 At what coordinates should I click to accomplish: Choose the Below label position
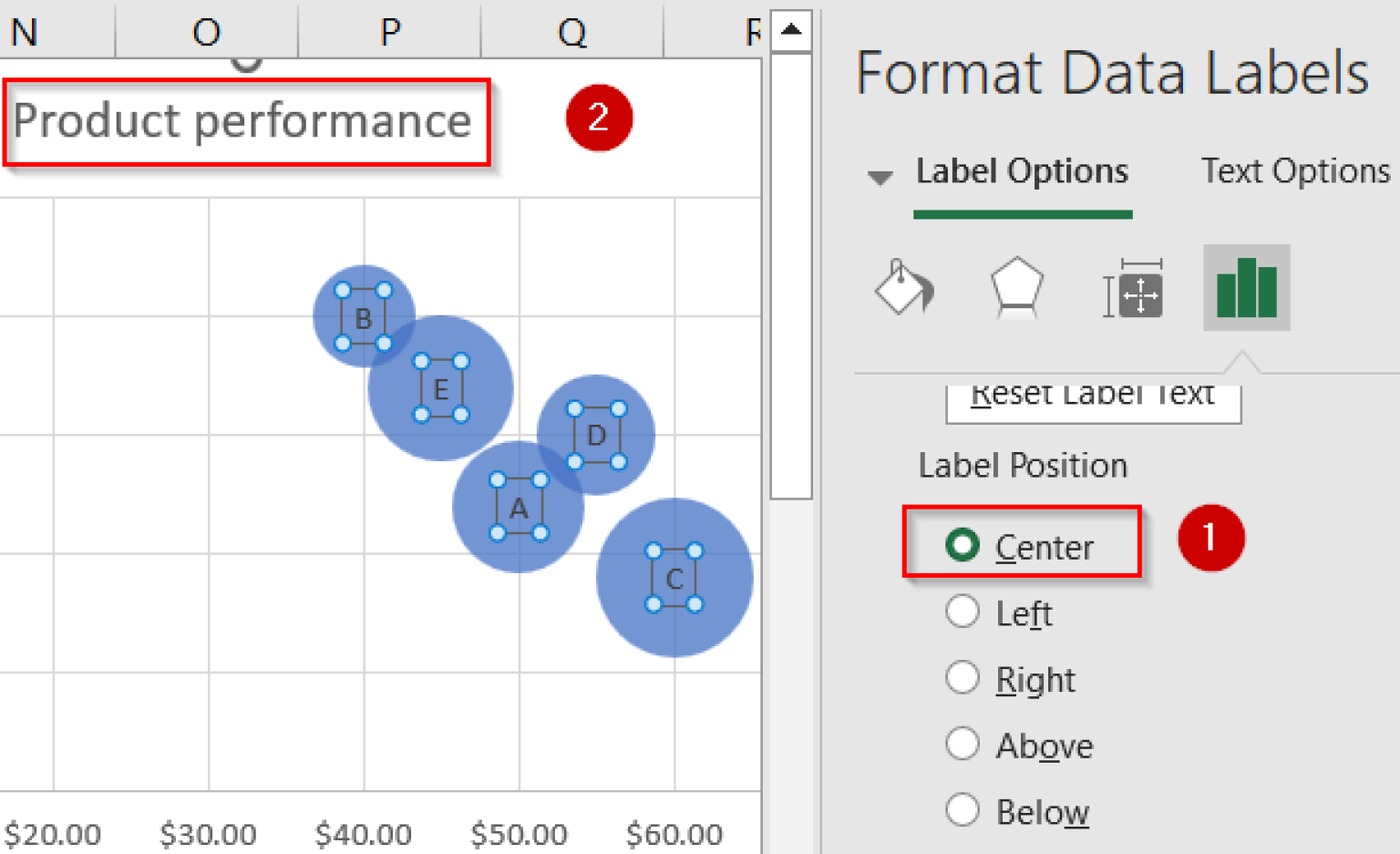[x=963, y=810]
